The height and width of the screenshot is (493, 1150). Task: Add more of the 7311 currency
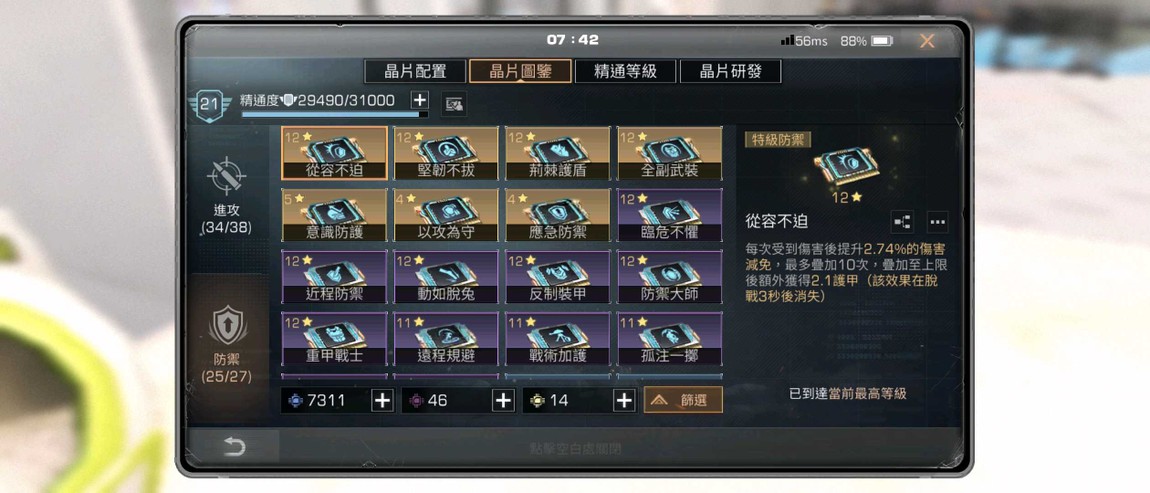click(383, 401)
